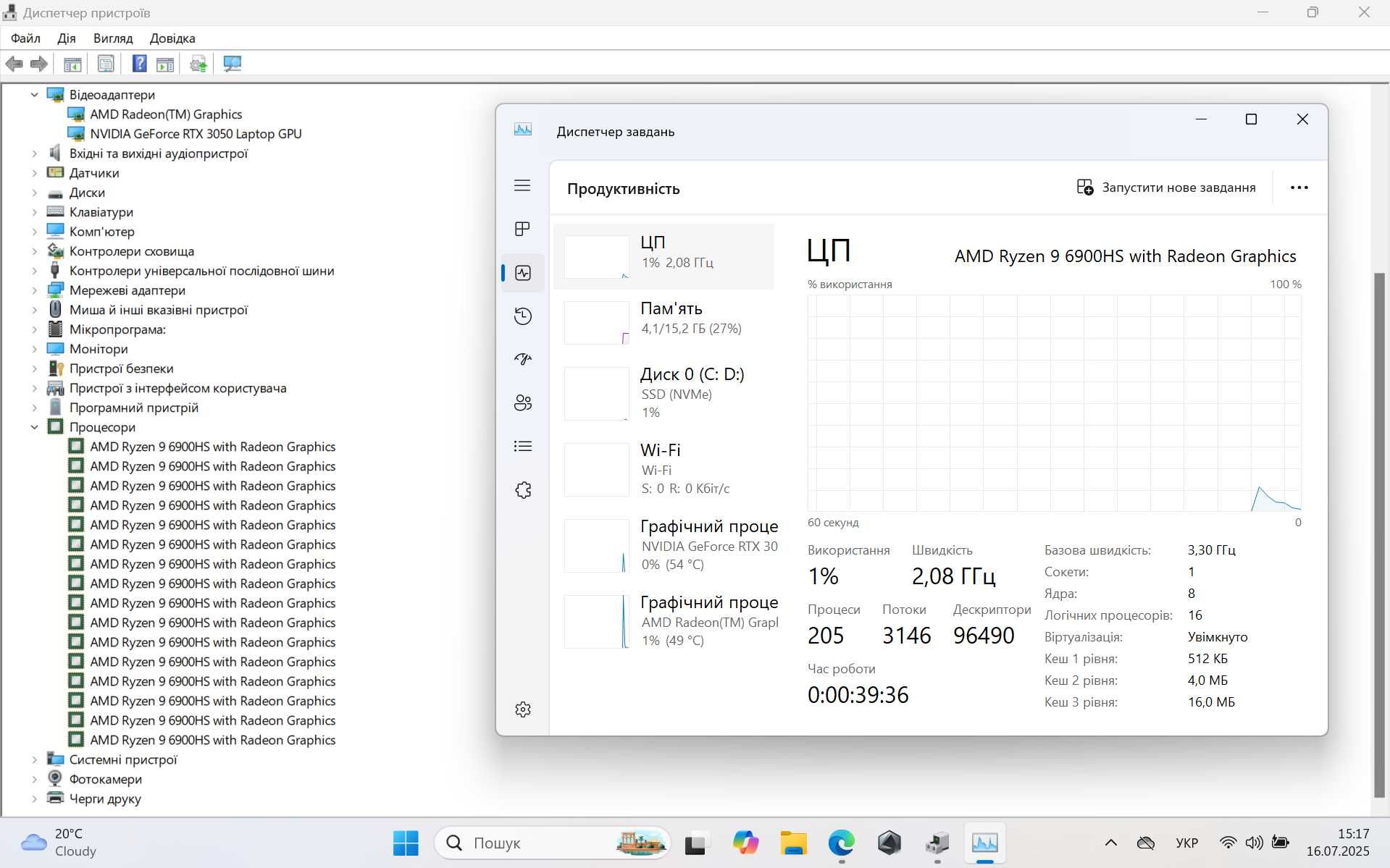This screenshot has height=868, width=1390.
Task: Collapse the Процесори tree node
Action: pos(34,427)
